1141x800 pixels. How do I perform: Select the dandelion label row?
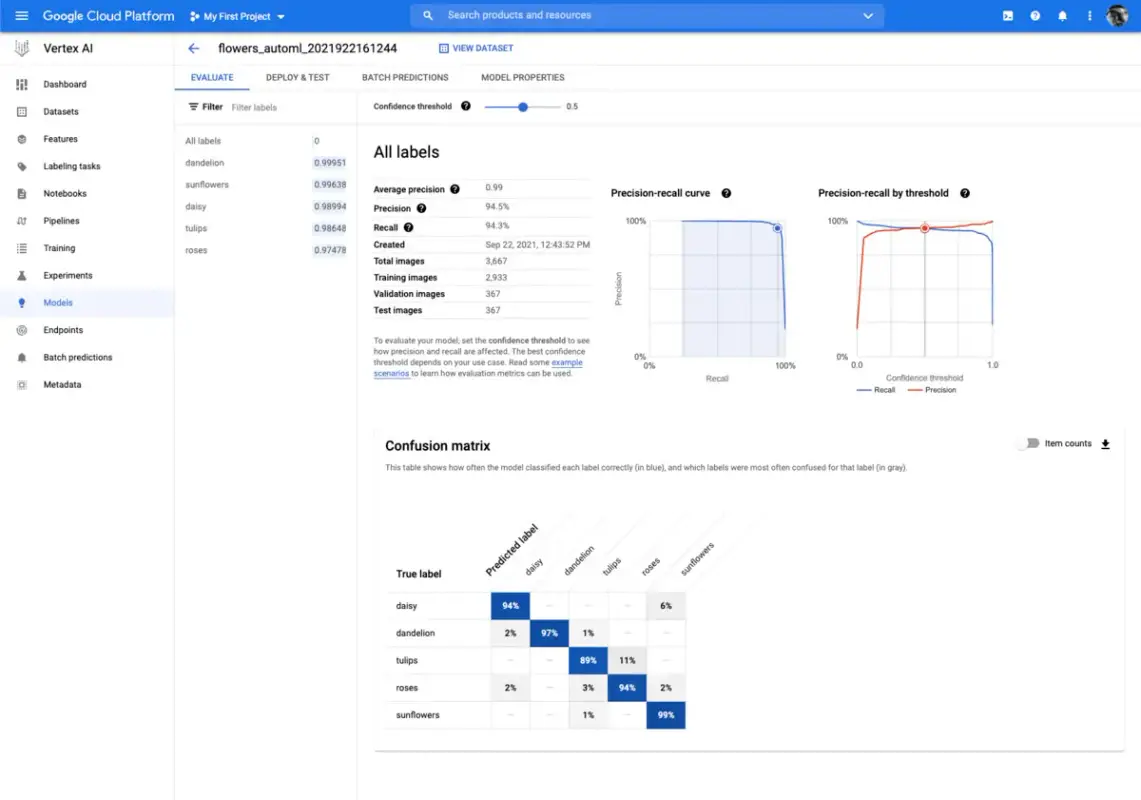pos(265,163)
